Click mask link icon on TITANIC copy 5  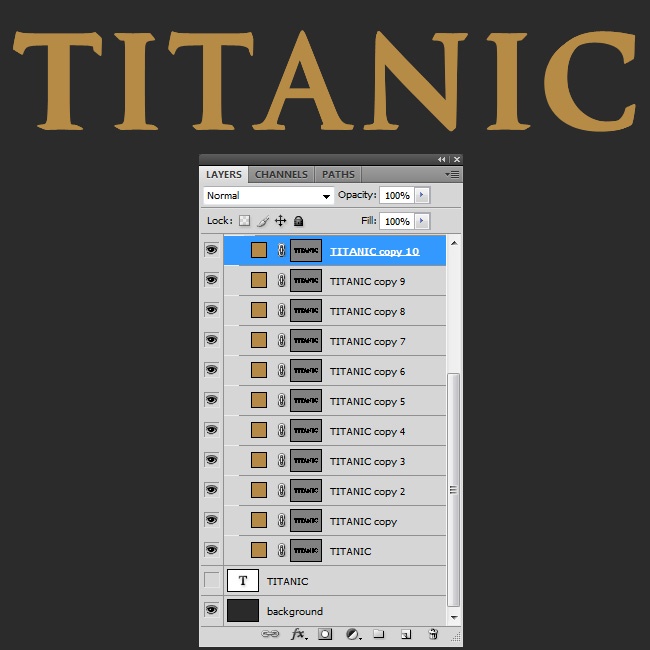(281, 400)
